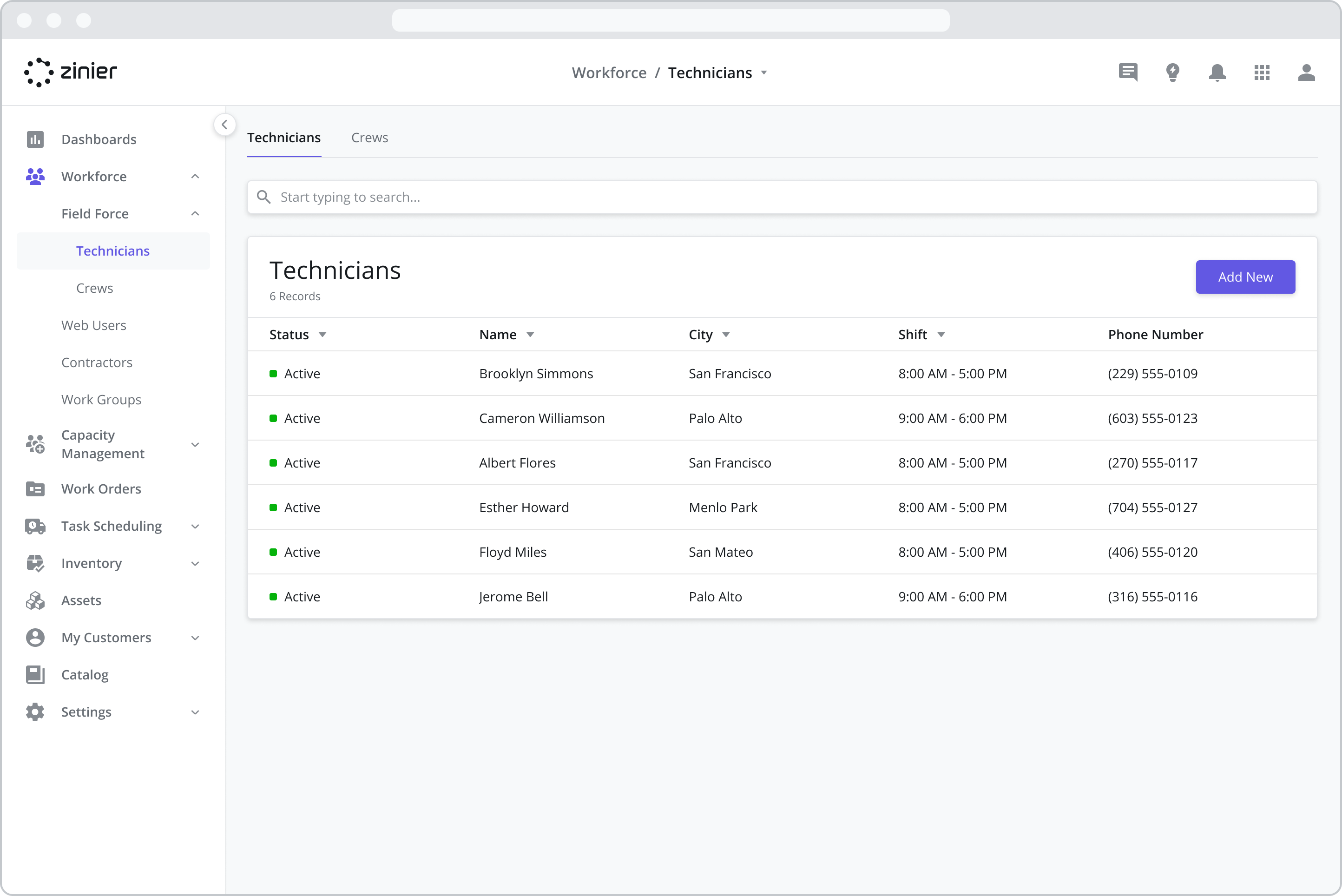The width and height of the screenshot is (1342, 896).
Task: Click the technician search field
Action: point(782,197)
